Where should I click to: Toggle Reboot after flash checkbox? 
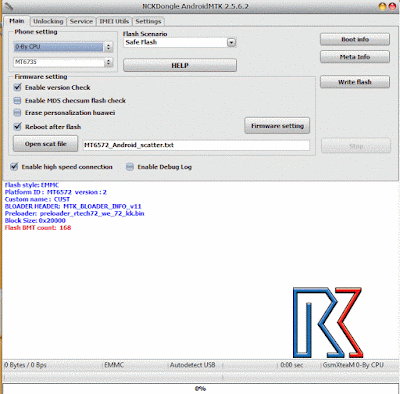(17, 127)
